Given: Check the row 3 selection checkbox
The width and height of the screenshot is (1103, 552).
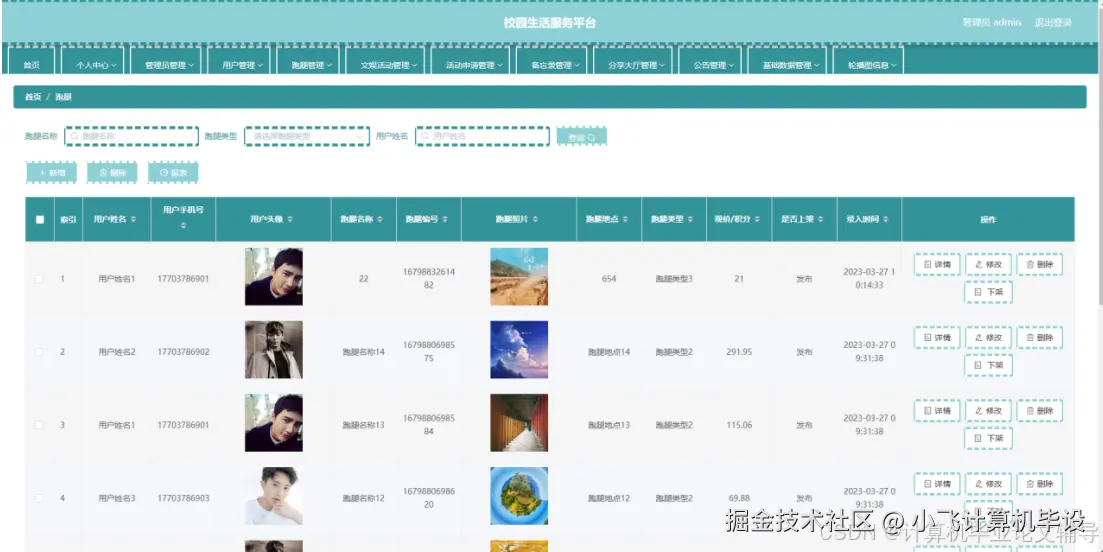Looking at the screenshot, I should tap(39, 425).
